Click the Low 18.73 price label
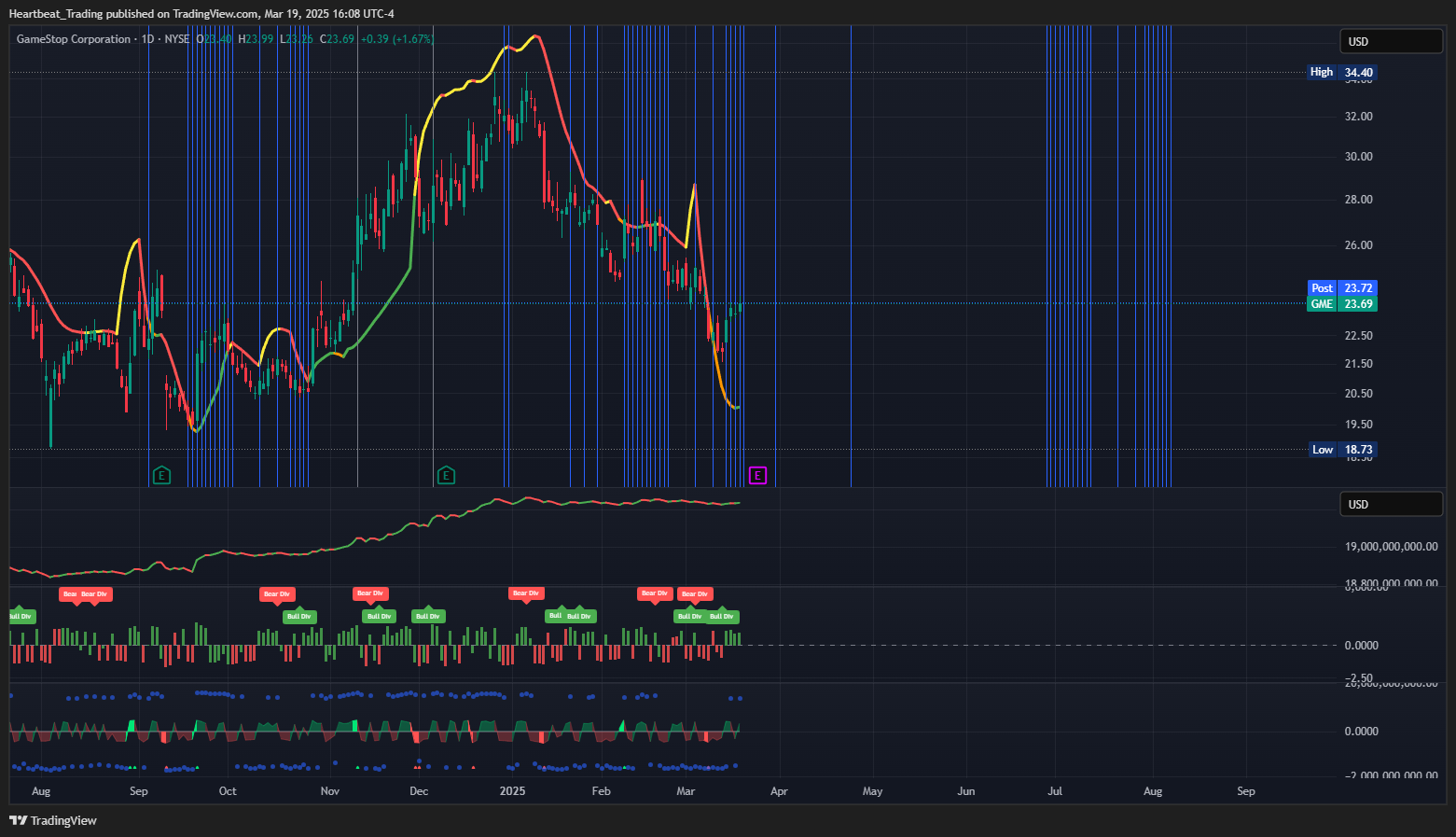Screen dimensions: 1456x837 (1342, 449)
